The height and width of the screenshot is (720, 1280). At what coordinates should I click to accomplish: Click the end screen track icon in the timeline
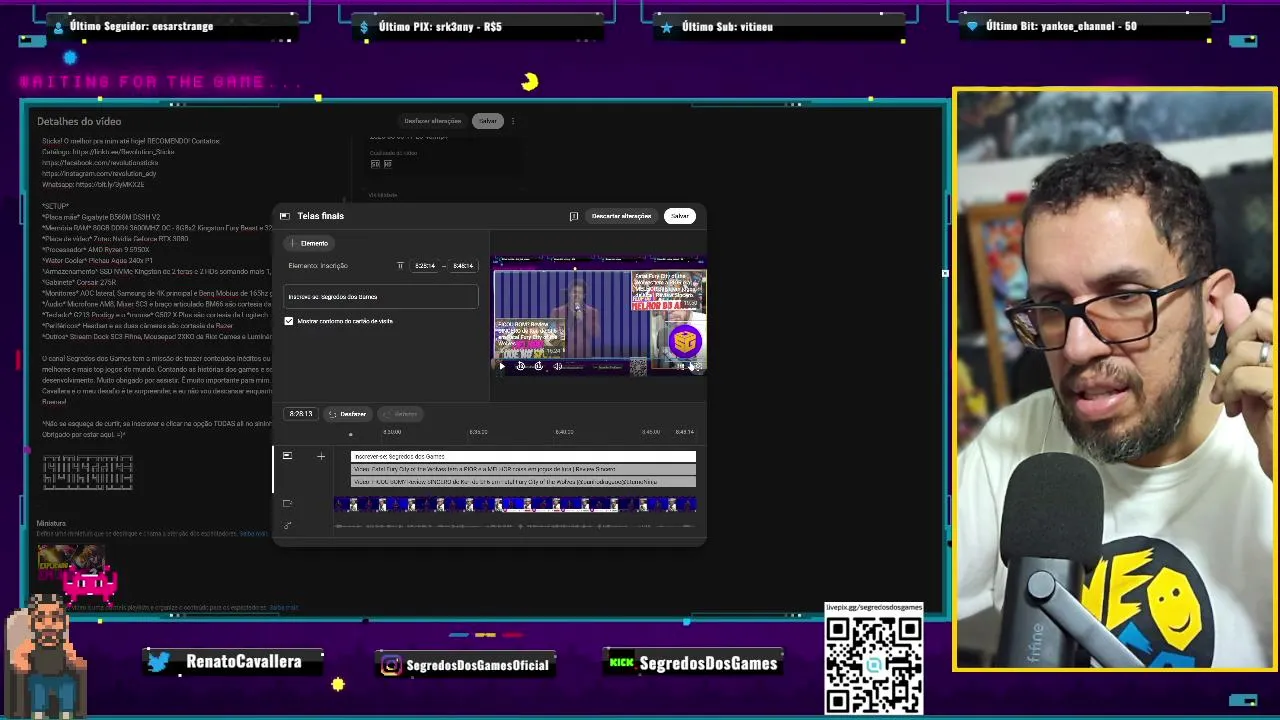click(287, 456)
